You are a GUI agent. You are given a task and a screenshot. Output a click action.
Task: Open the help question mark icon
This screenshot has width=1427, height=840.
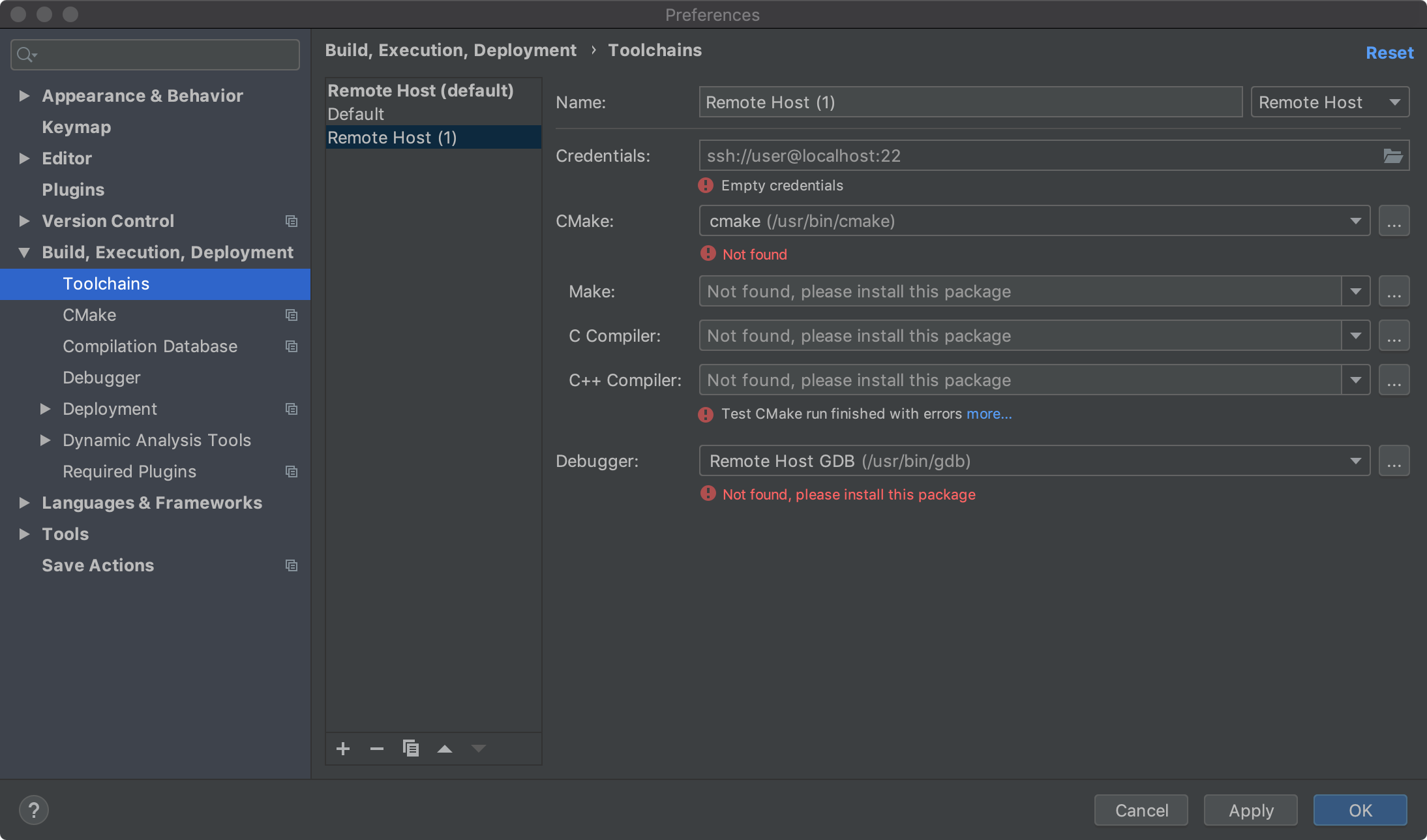point(34,810)
